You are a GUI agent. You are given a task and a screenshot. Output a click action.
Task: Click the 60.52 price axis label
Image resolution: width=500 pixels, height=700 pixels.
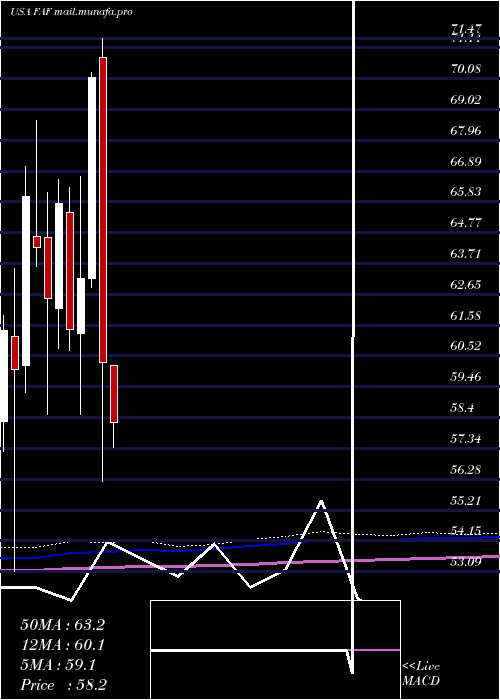tap(466, 346)
